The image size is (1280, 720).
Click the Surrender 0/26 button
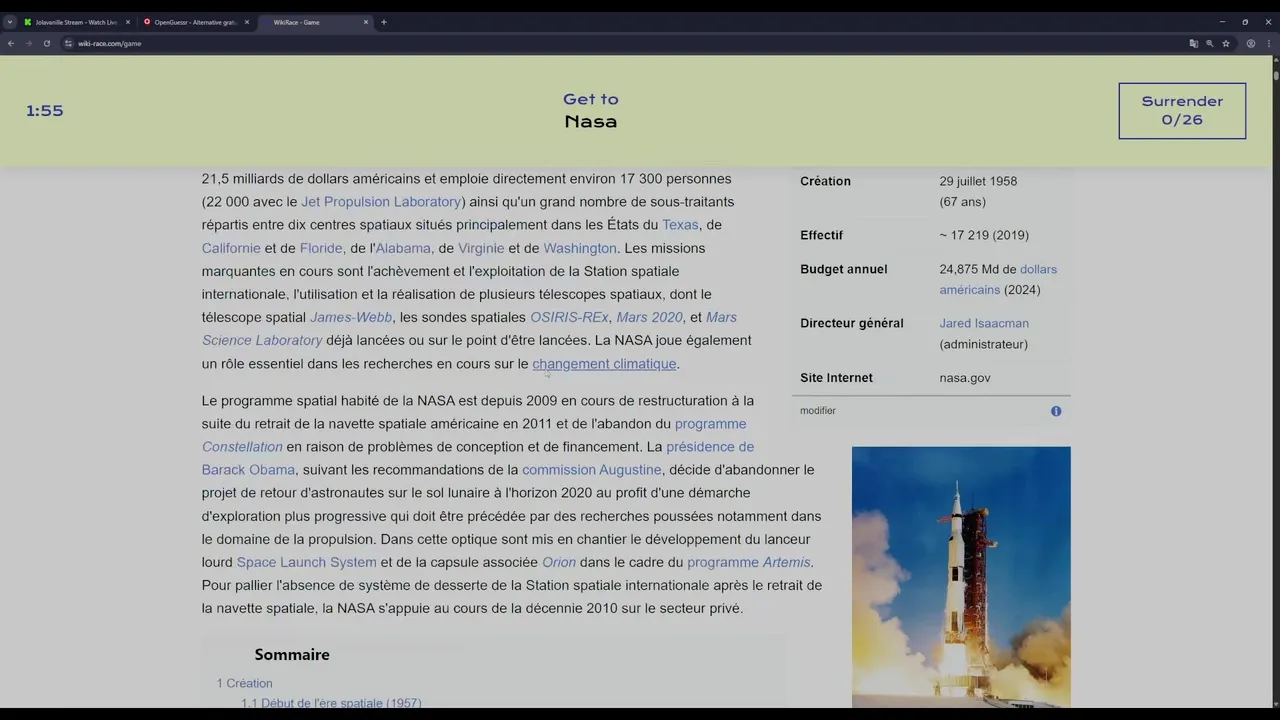(x=1182, y=111)
